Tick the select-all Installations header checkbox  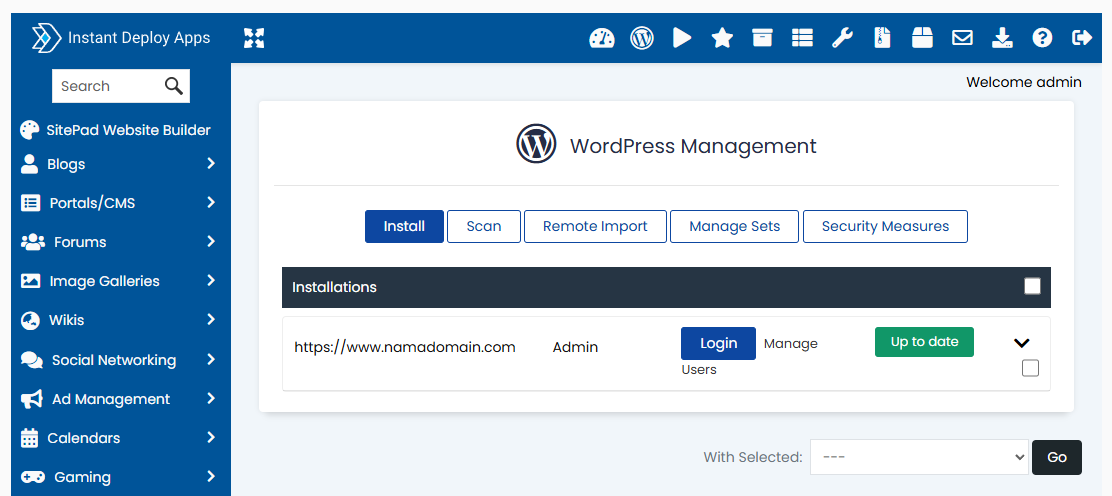click(x=1033, y=286)
